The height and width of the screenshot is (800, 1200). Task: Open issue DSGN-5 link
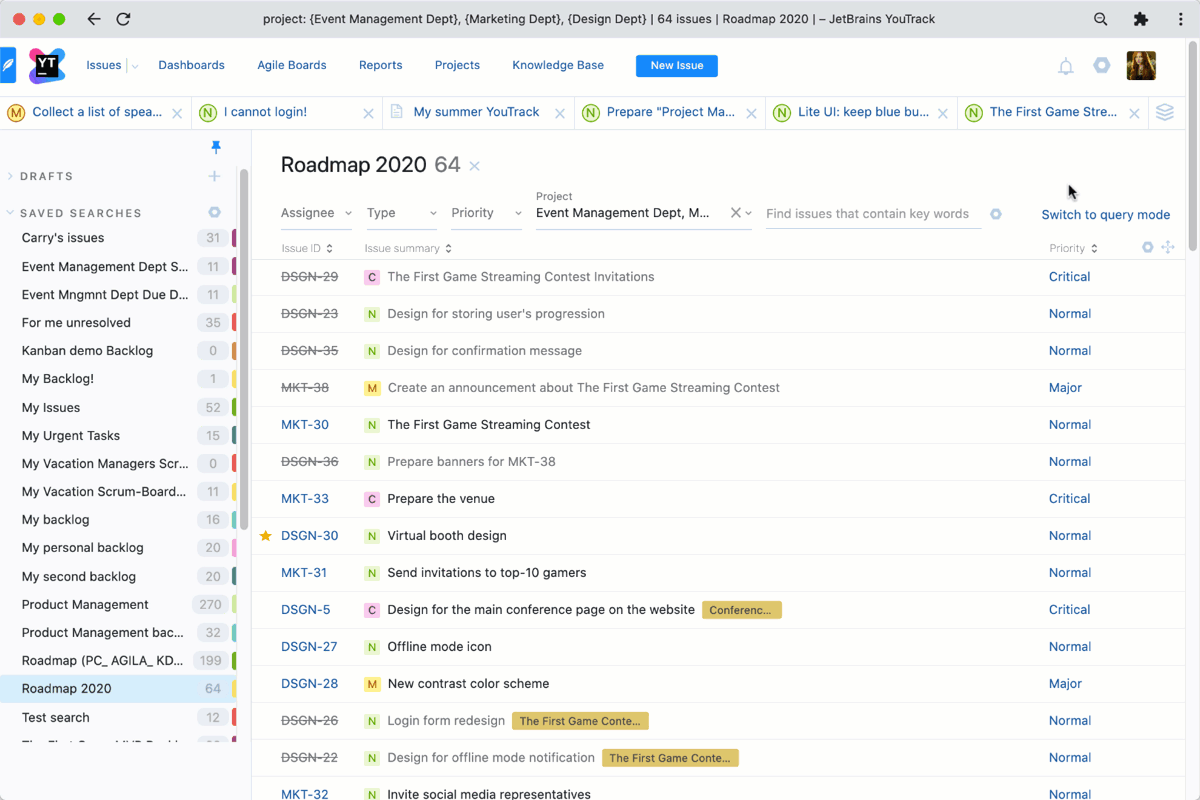click(x=305, y=610)
